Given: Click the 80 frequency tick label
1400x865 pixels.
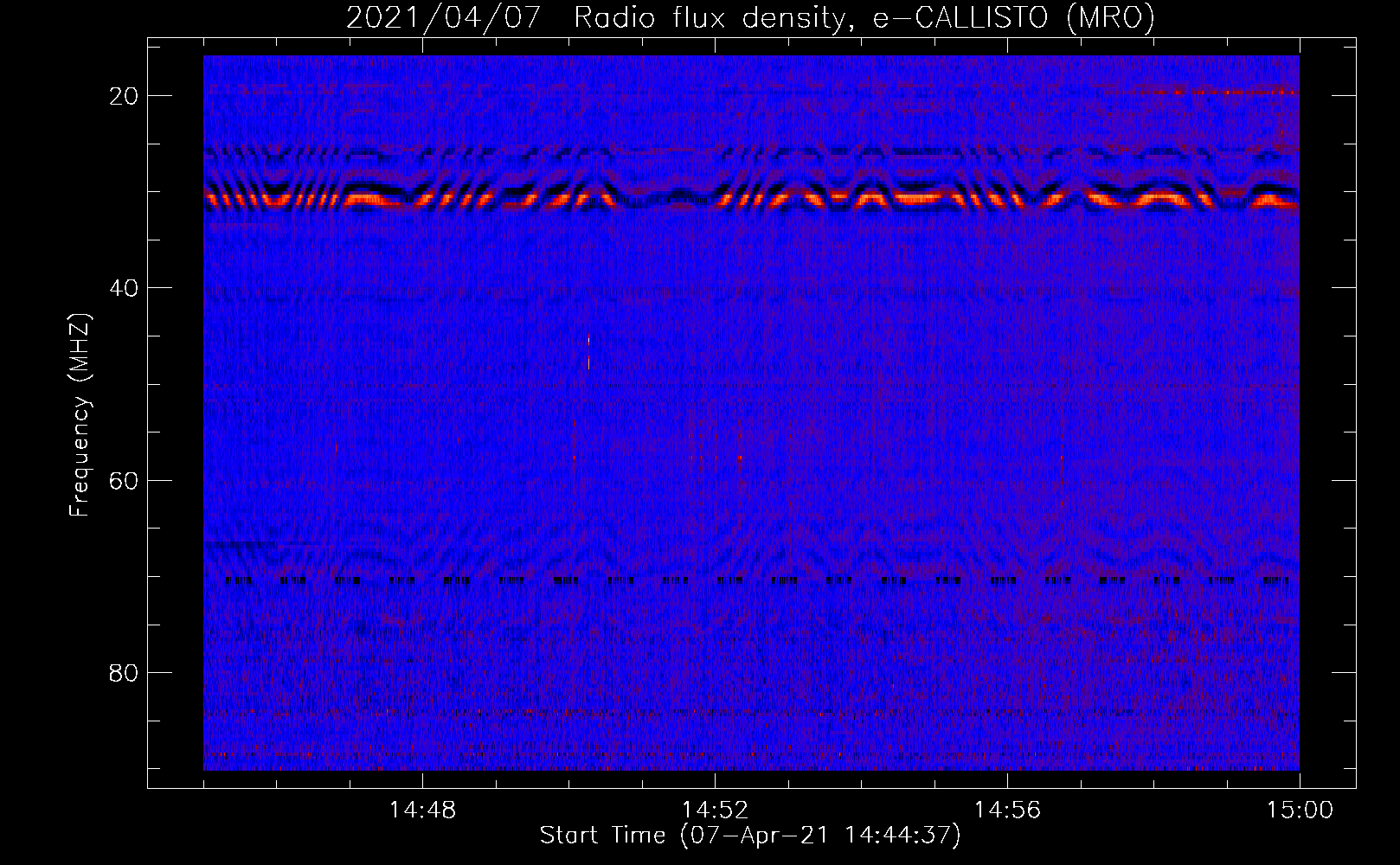Looking at the screenshot, I should pyautogui.click(x=124, y=673).
